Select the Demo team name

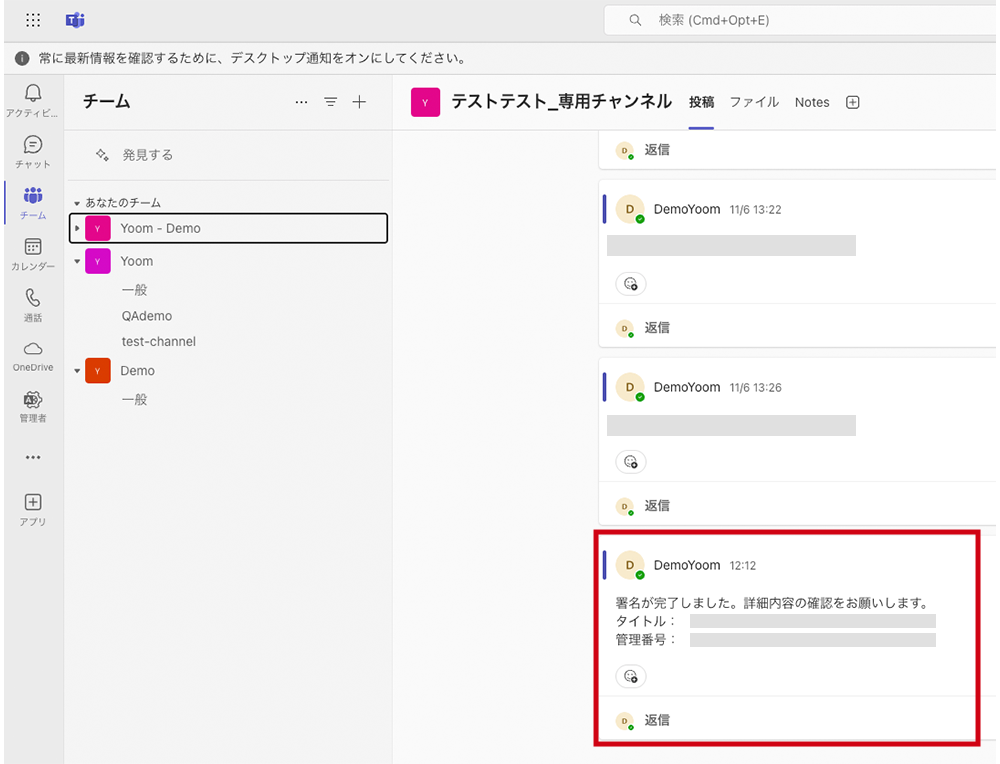coord(138,371)
